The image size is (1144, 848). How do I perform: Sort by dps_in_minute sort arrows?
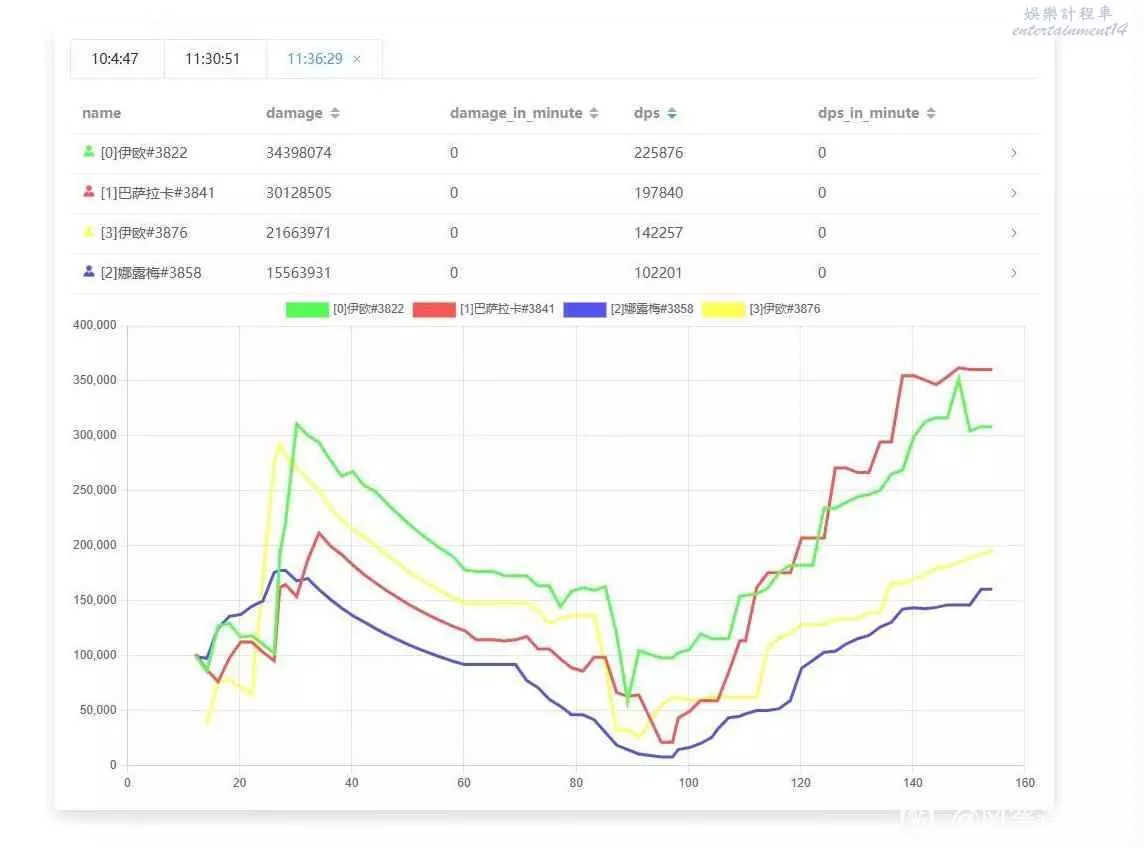click(x=931, y=114)
